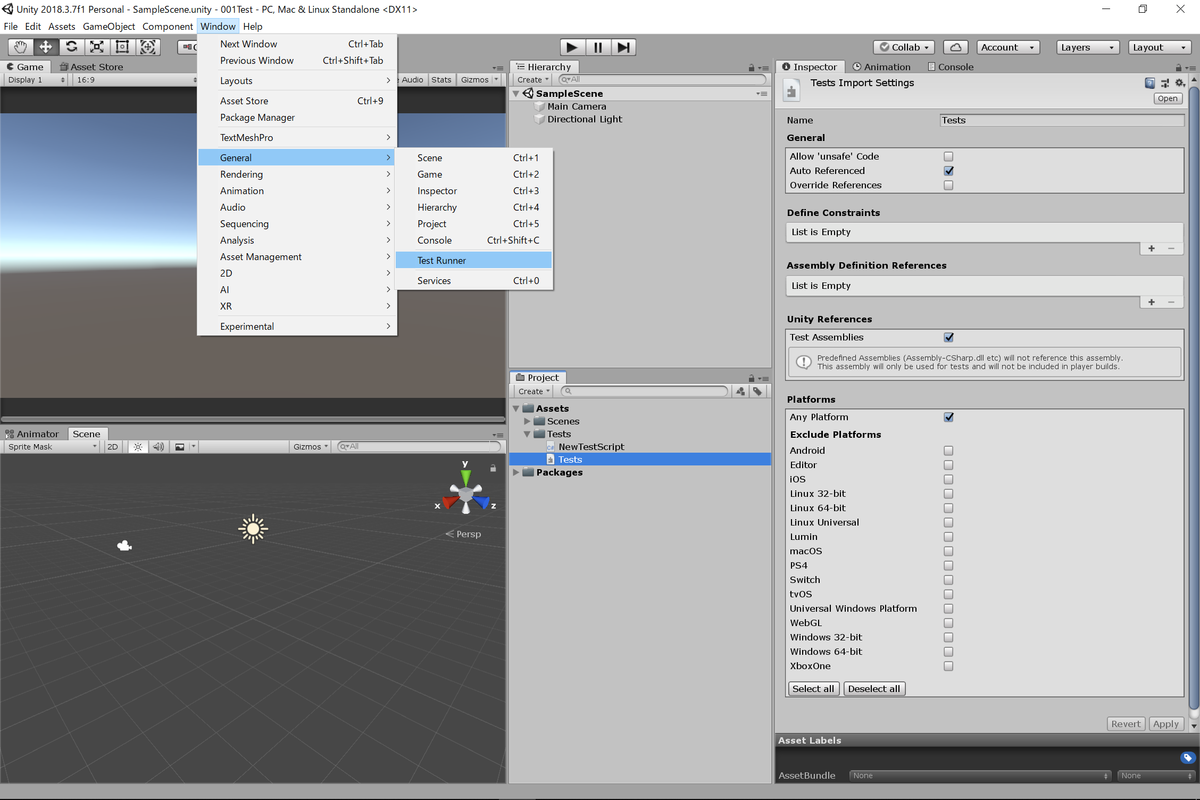Open the AssetBundle None dropdown
The width and height of the screenshot is (1200, 800).
[980, 775]
